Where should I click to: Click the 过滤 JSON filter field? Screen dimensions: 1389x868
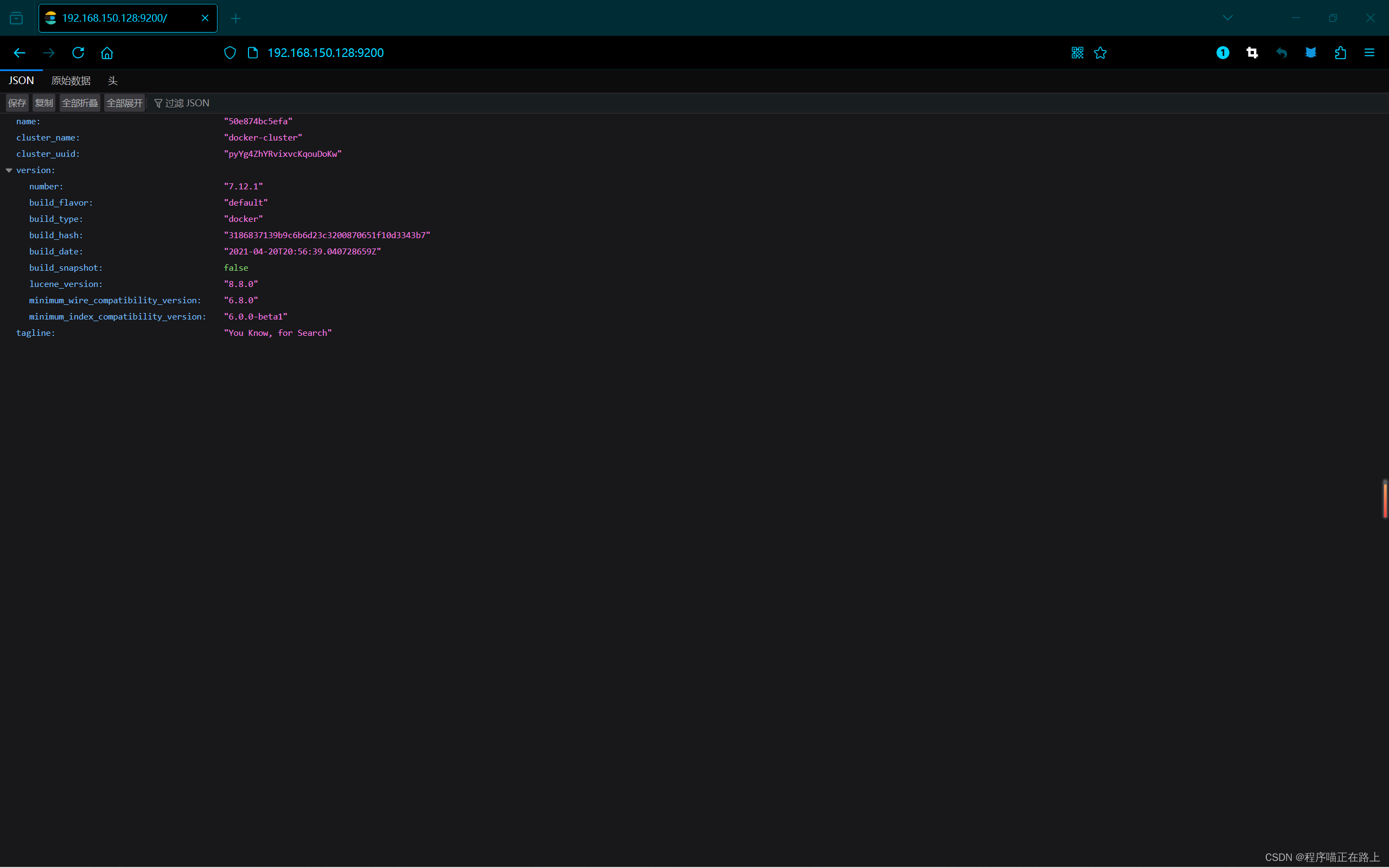click(x=187, y=103)
